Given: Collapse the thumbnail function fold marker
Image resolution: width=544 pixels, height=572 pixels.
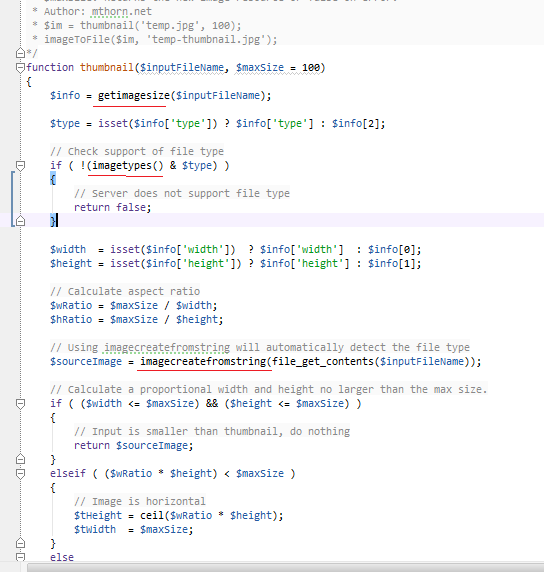Looking at the screenshot, I should tap(20, 68).
